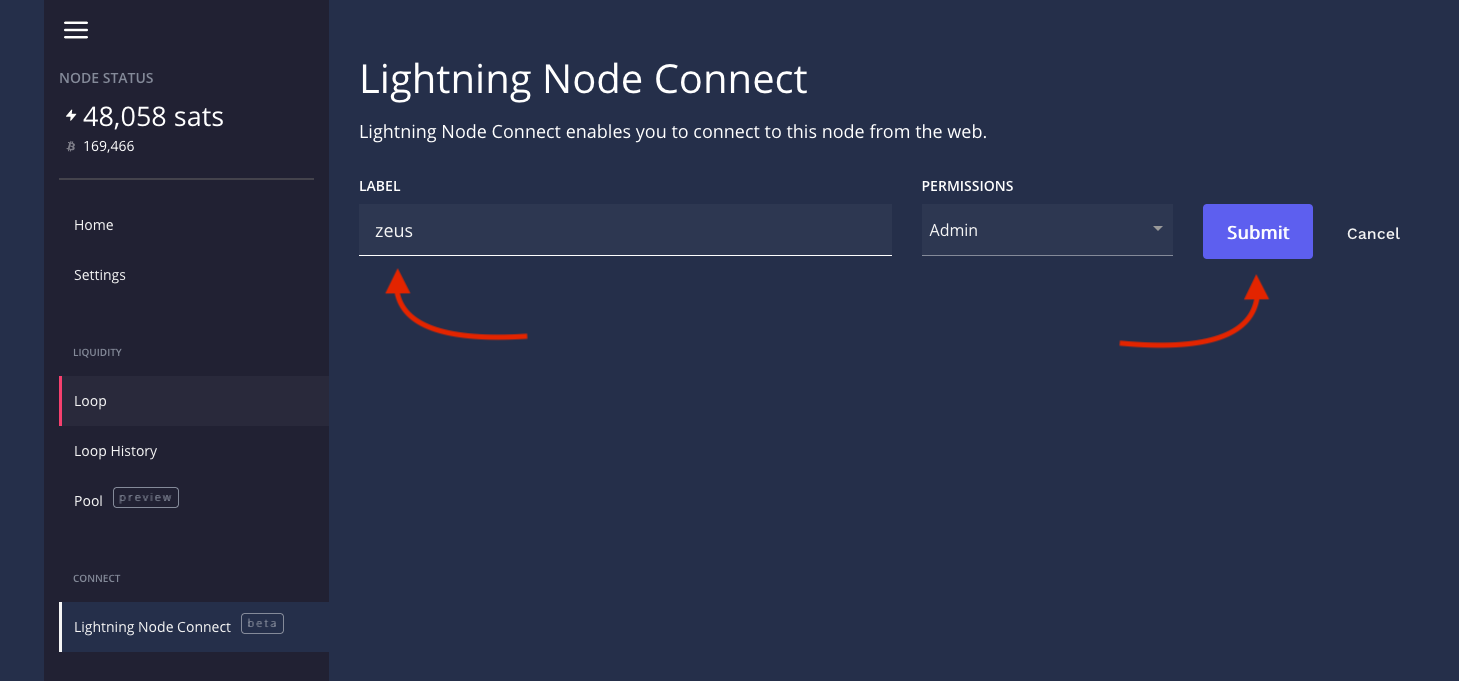The width and height of the screenshot is (1459, 681).
Task: Focus the Label input containing zeus
Action: pos(625,231)
